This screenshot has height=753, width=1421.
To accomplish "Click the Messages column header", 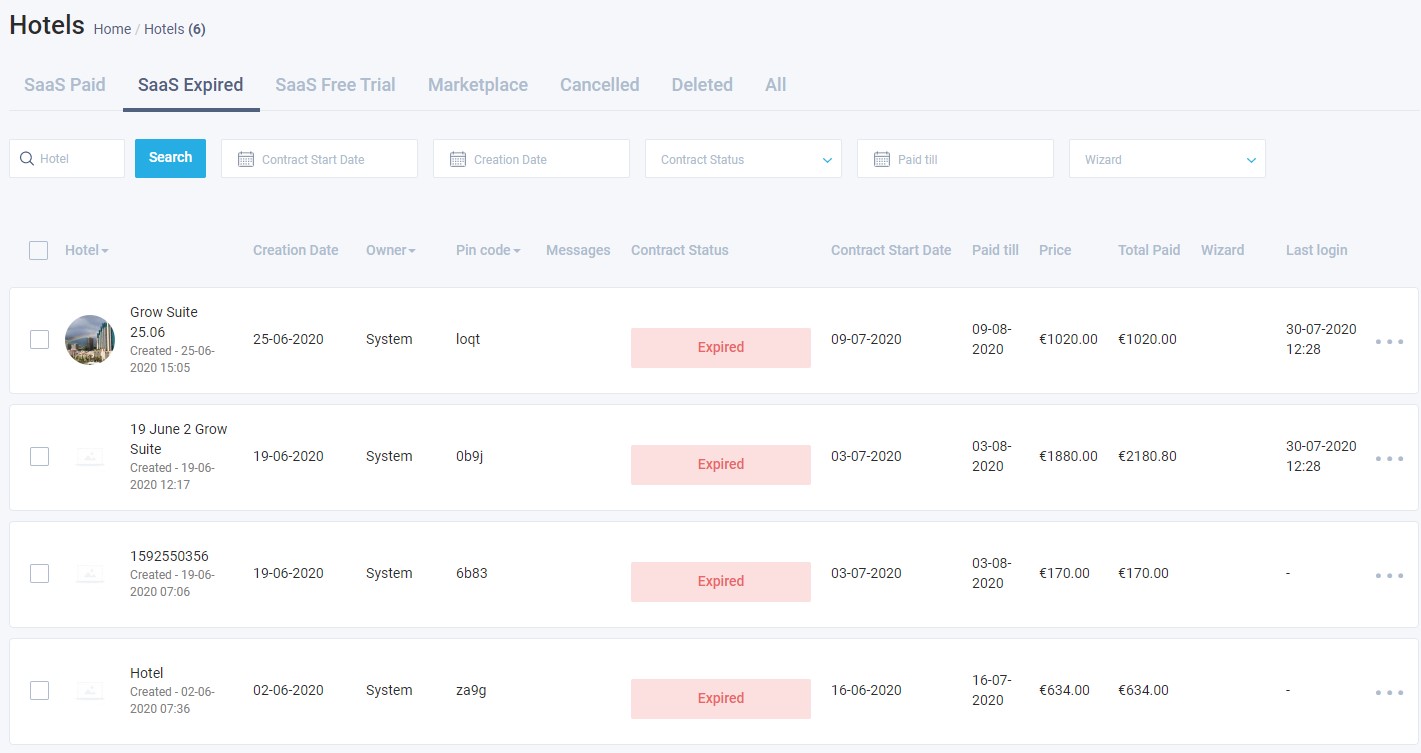I will point(578,250).
